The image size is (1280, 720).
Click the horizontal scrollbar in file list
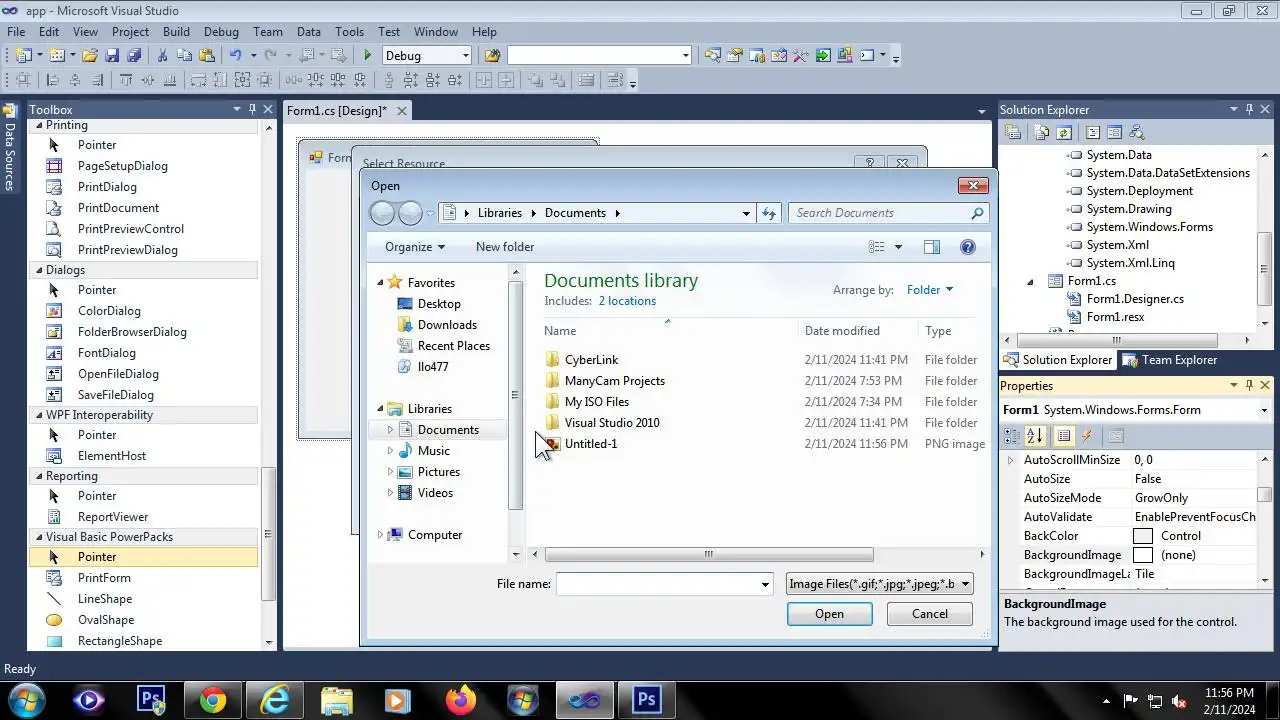pyautogui.click(x=708, y=554)
